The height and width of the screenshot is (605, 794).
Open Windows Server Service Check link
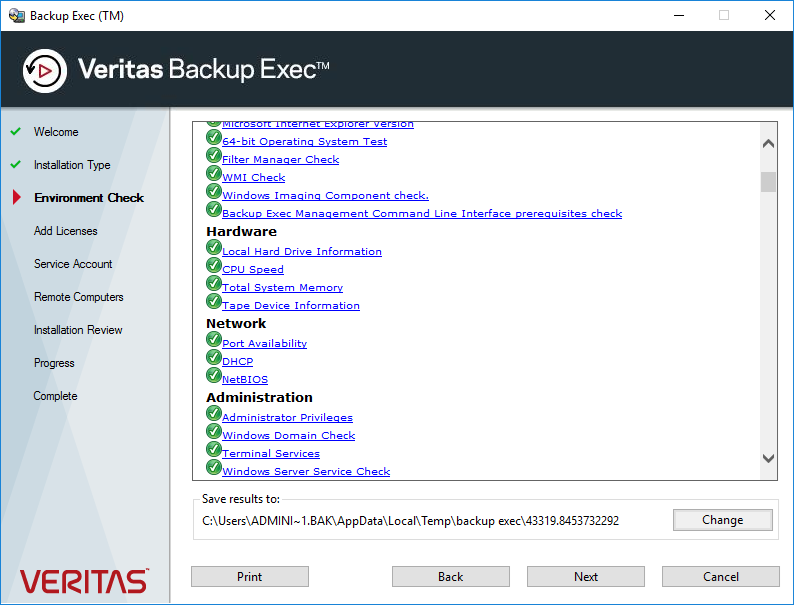[306, 472]
